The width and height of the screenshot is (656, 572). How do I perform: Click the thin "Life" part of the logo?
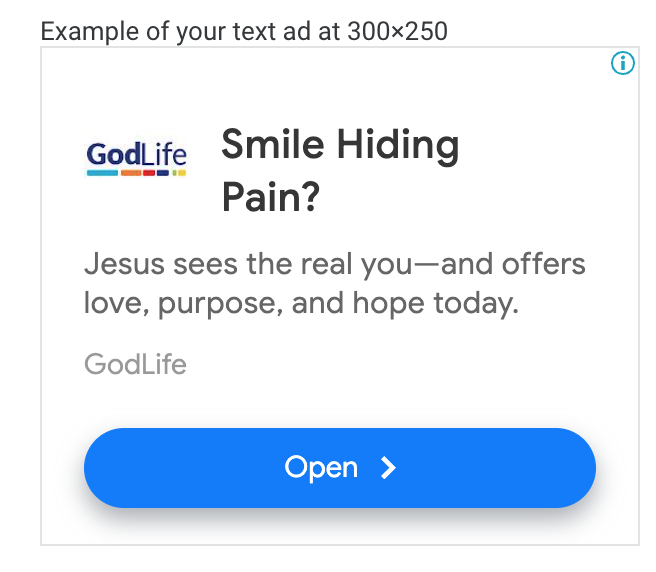(164, 154)
